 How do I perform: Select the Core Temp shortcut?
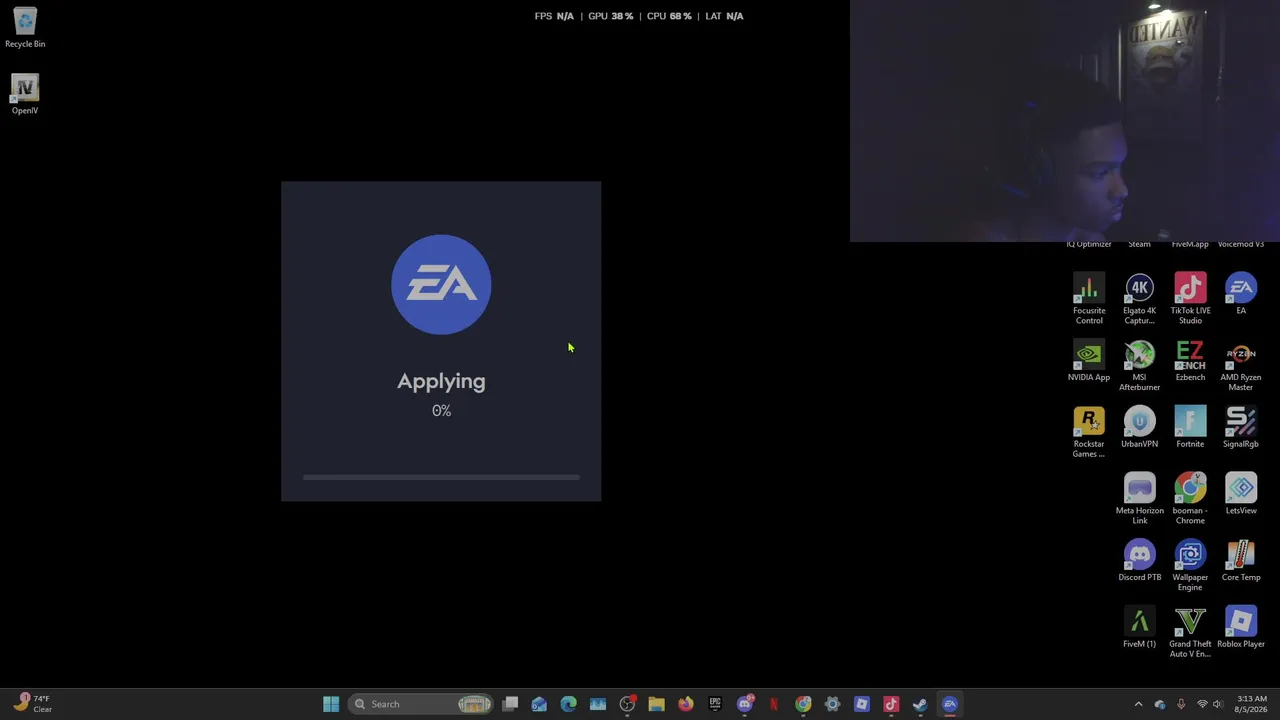[x=1241, y=562]
